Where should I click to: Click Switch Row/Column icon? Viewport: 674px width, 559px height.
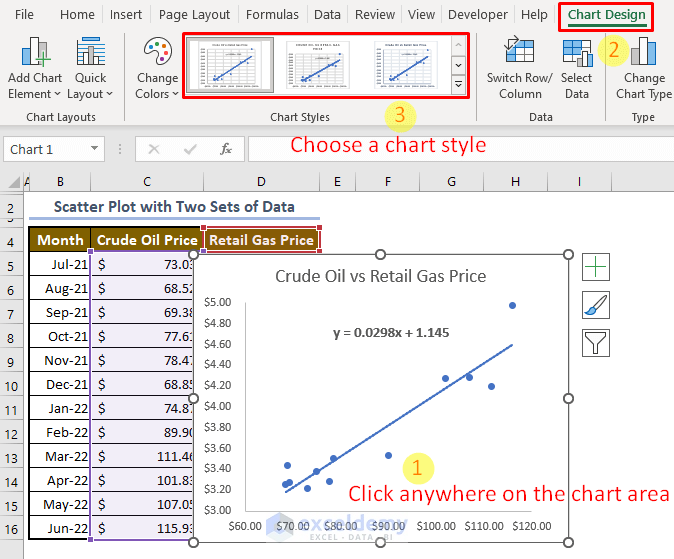tap(519, 52)
